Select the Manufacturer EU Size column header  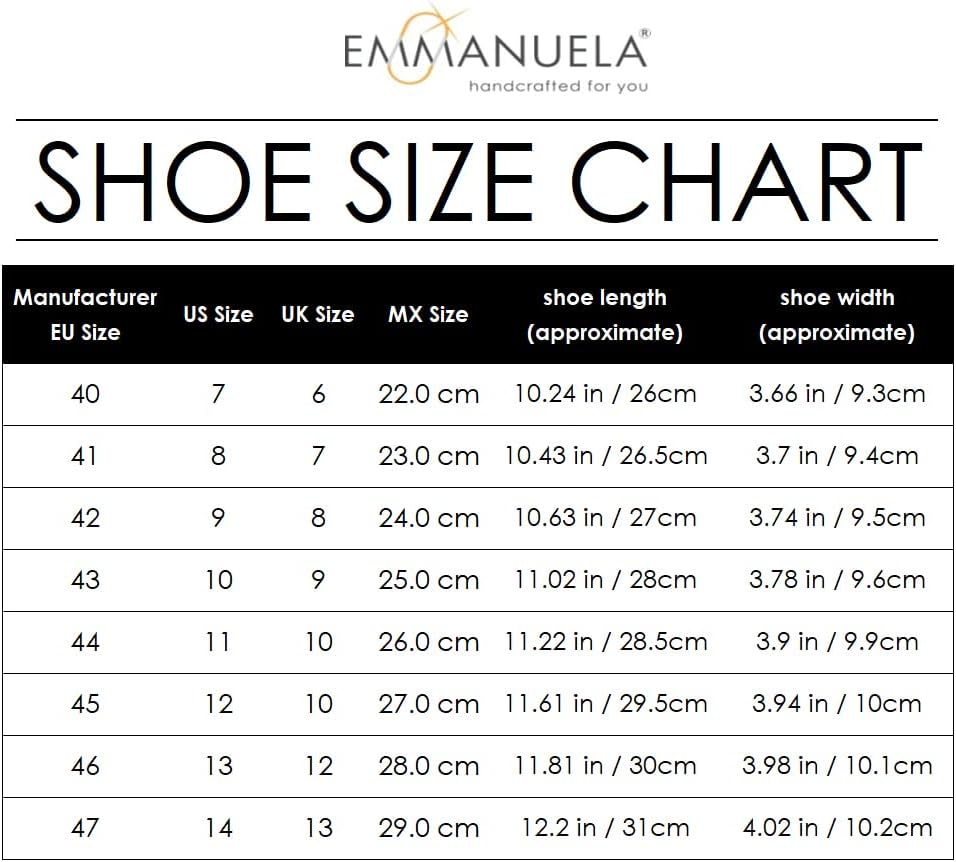pos(85,315)
